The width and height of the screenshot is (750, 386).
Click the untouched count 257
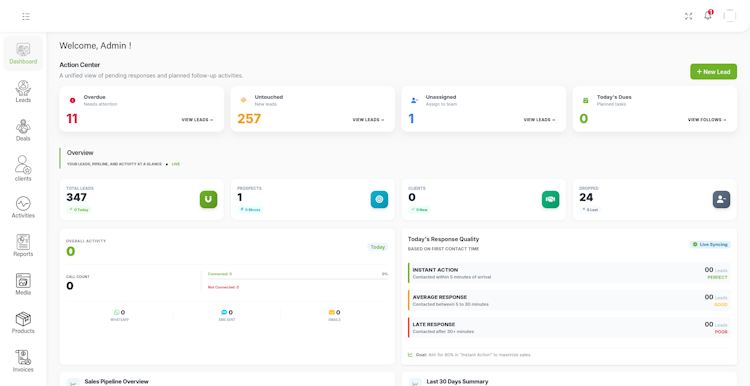[x=249, y=119]
